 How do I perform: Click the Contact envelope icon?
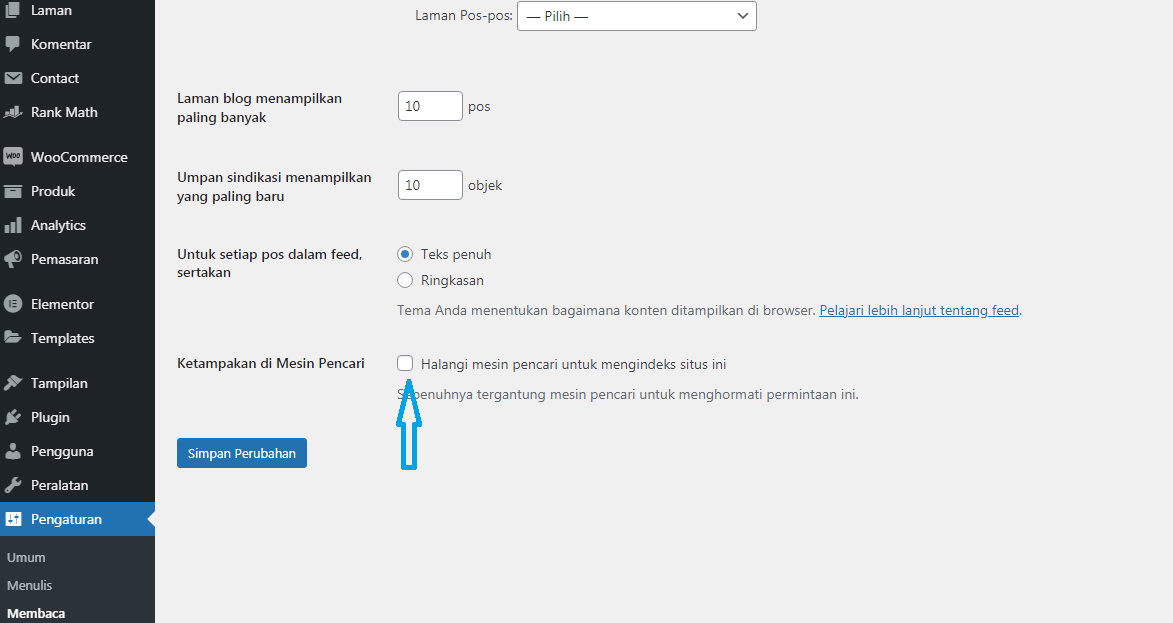pyautogui.click(x=13, y=78)
